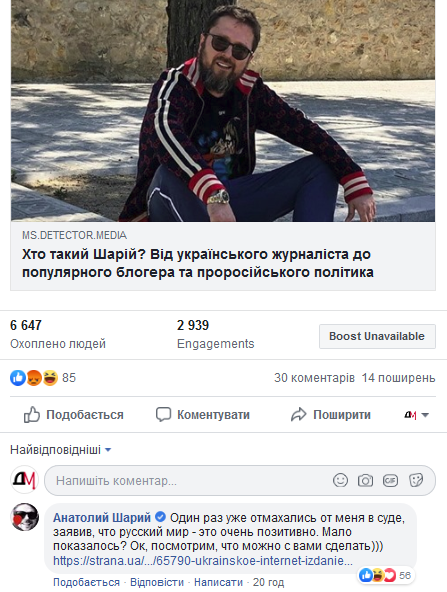View the comment reactions count 56

point(386,575)
